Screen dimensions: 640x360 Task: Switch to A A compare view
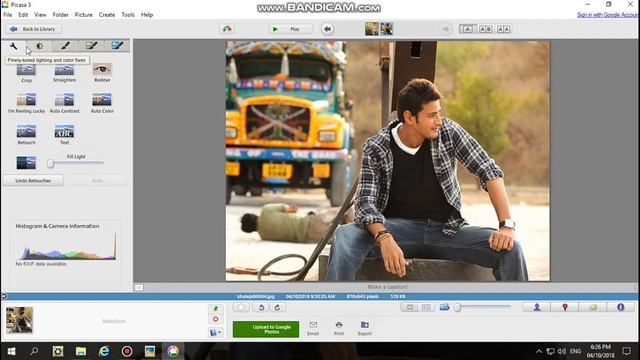[x=503, y=29]
